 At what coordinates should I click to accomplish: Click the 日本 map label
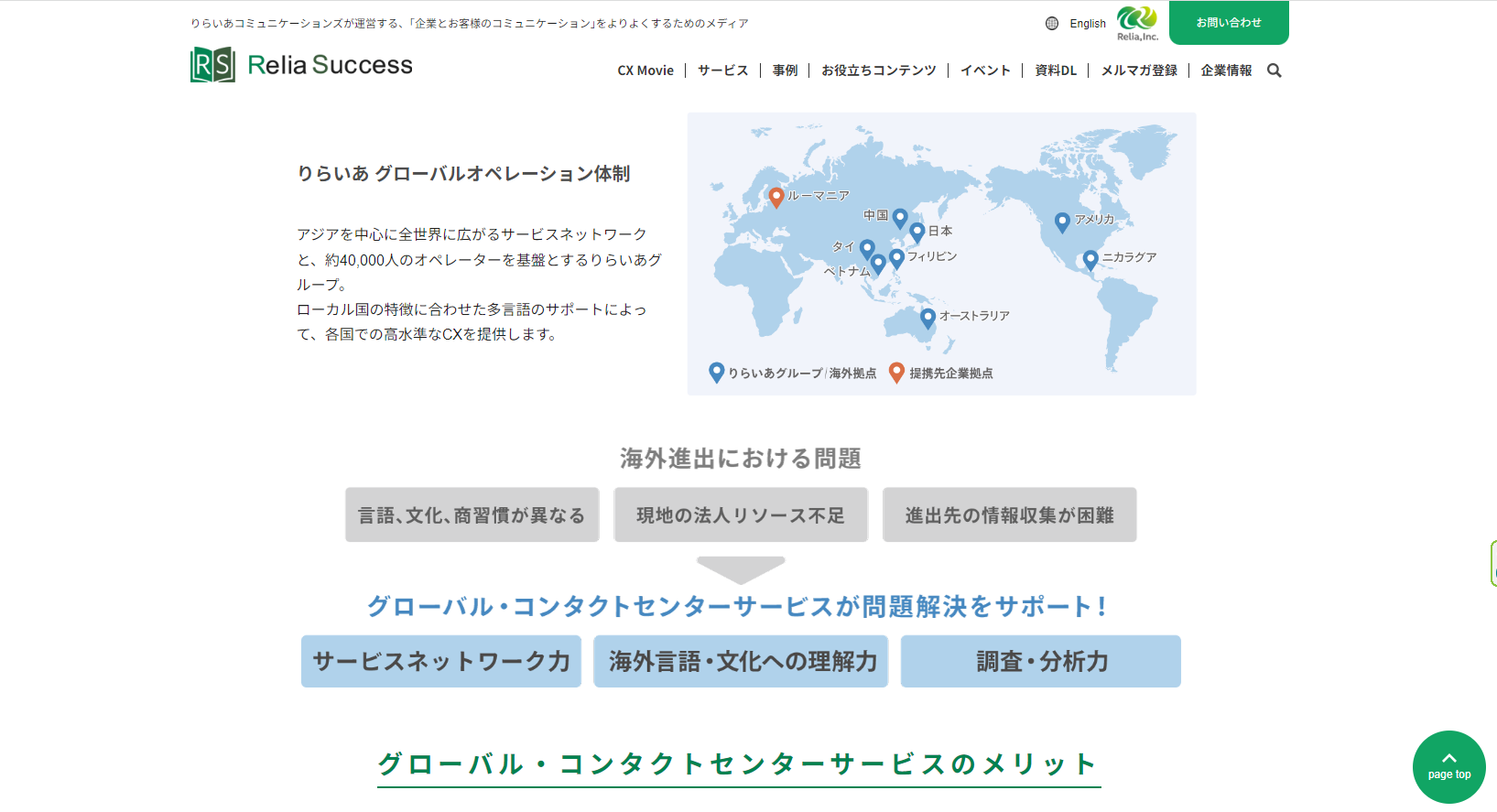940,231
